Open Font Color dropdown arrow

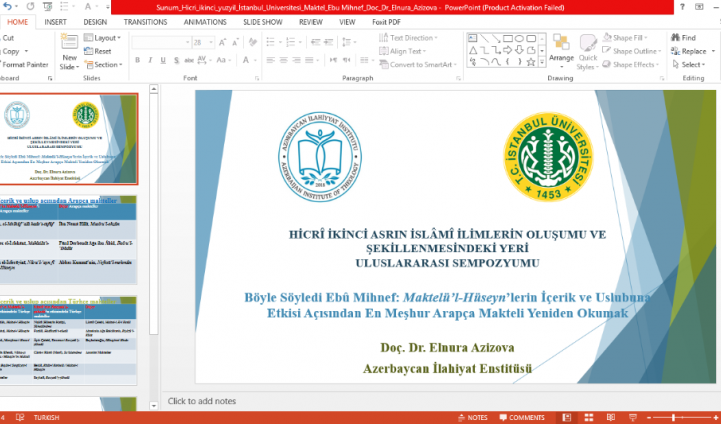255,60
